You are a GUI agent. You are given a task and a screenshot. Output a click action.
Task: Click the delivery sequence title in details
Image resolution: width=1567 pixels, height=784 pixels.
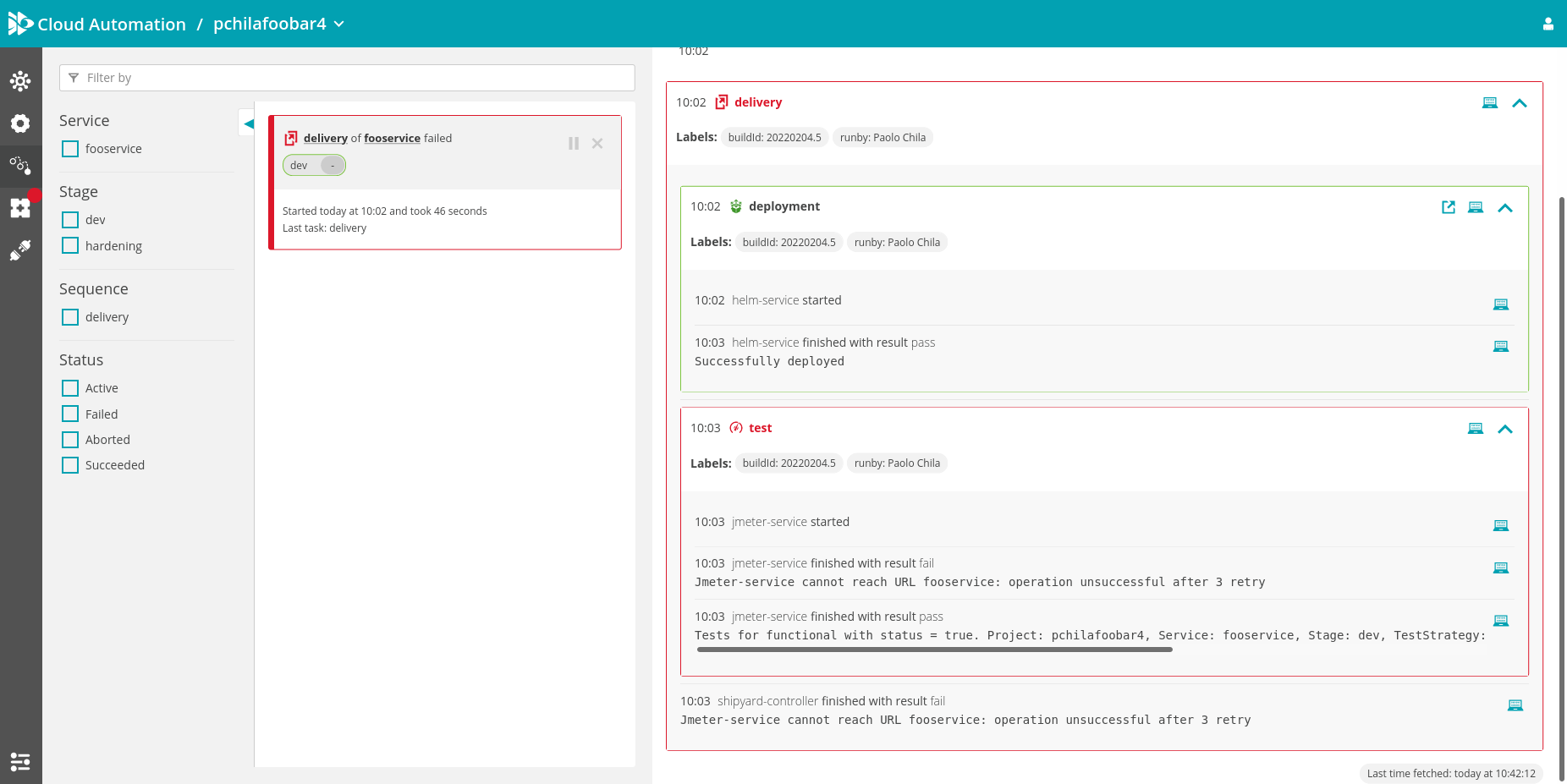(758, 102)
